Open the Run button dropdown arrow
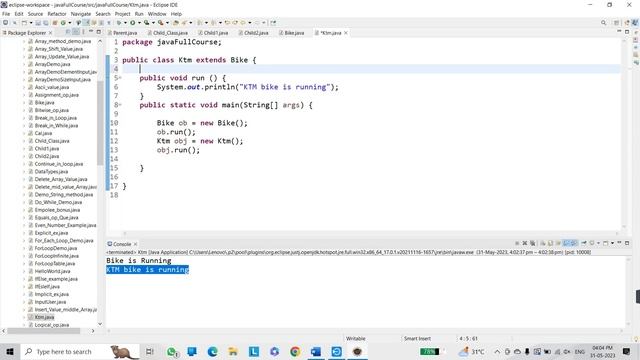Viewport: 640px width, 360px height. (x=139, y=23)
